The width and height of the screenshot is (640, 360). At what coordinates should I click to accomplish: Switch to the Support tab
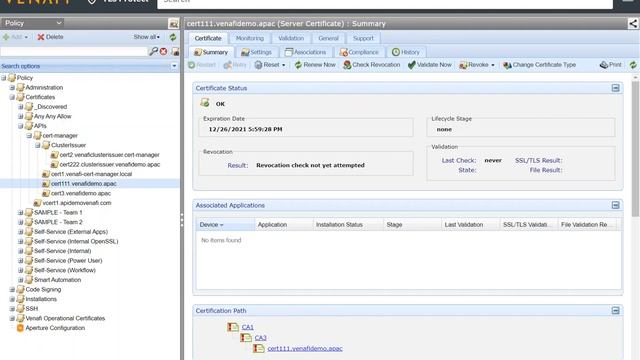point(363,38)
